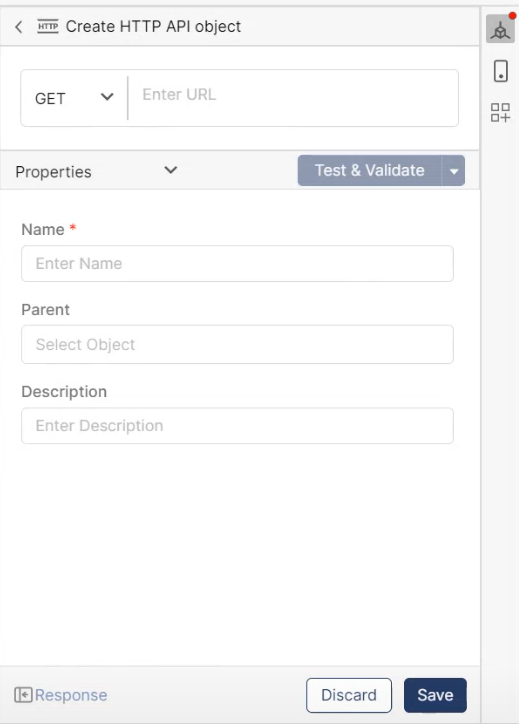This screenshot has width=519, height=724.
Task: Expand the Properties section selector
Action: (x=96, y=171)
